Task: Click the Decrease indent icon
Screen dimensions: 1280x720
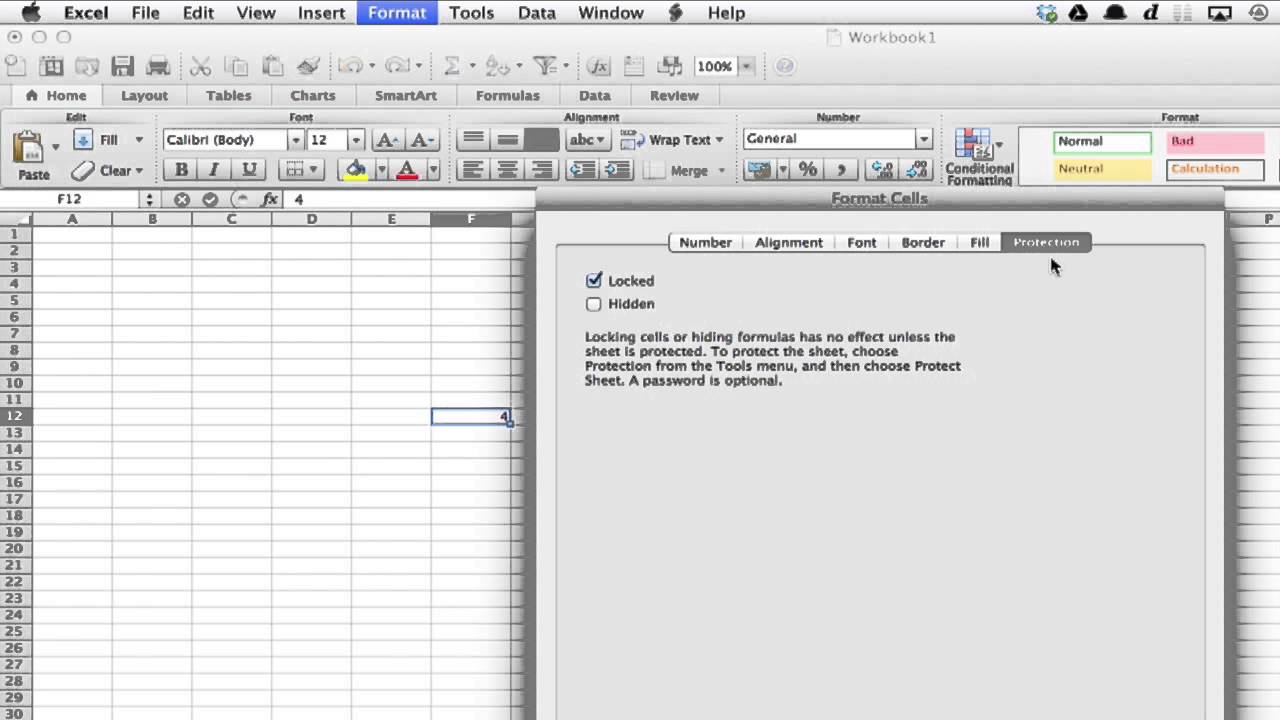Action: click(x=582, y=170)
